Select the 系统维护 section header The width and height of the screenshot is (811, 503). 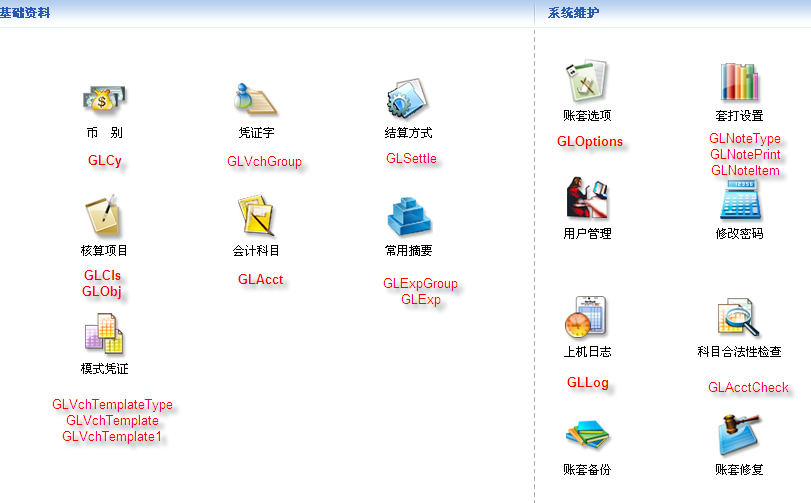pos(574,13)
